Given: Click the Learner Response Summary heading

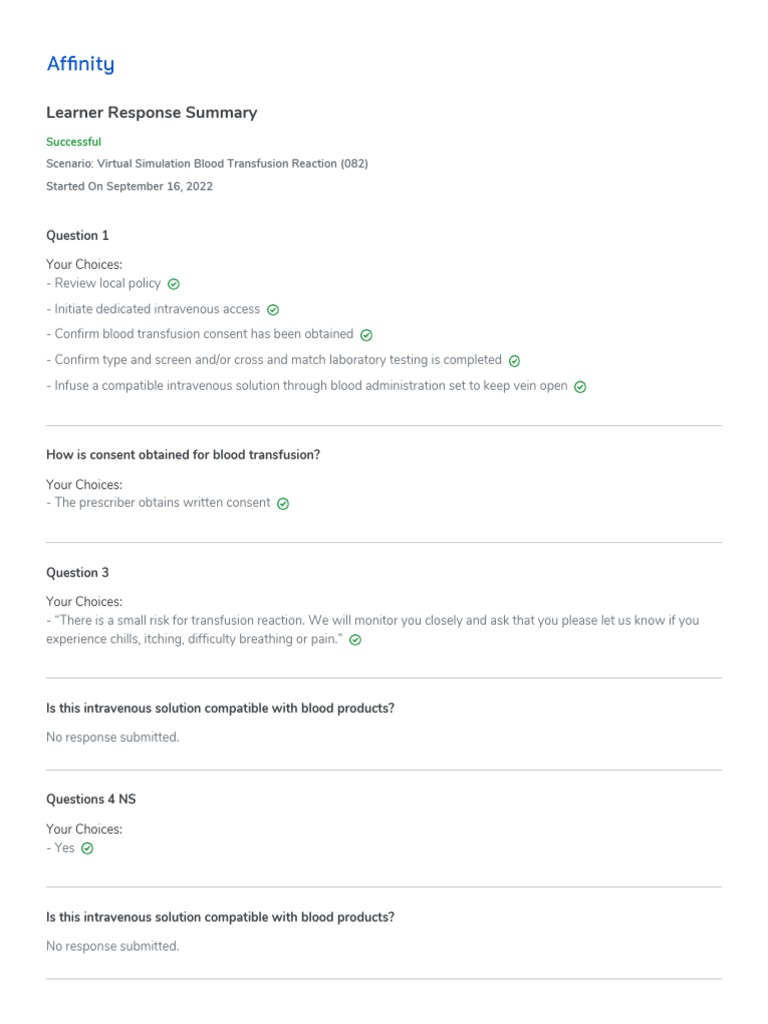Looking at the screenshot, I should click(151, 113).
